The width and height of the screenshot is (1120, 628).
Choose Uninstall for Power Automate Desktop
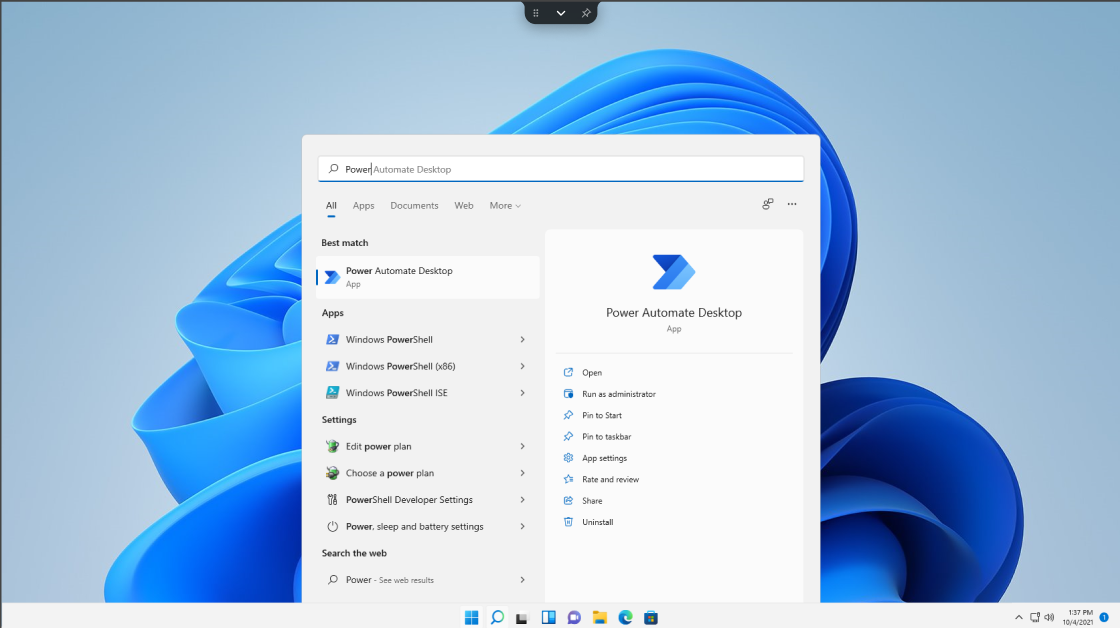point(597,522)
